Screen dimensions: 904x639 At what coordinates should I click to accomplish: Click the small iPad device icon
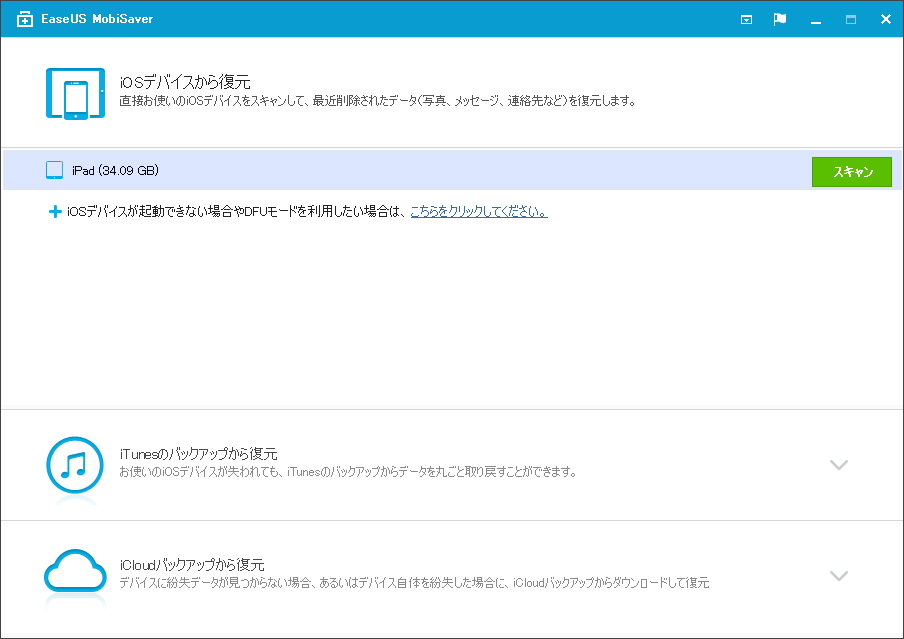[54, 170]
